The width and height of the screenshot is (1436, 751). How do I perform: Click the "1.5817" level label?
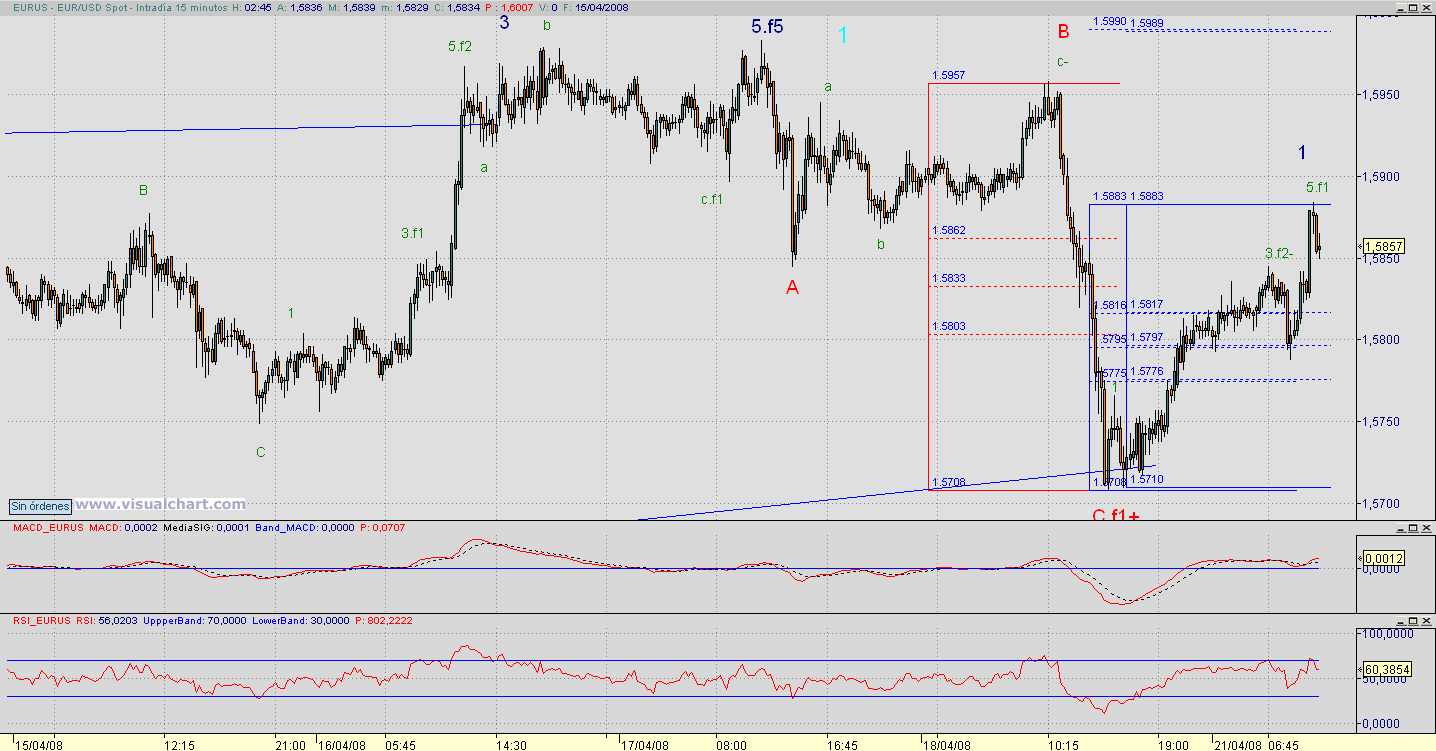point(1146,304)
